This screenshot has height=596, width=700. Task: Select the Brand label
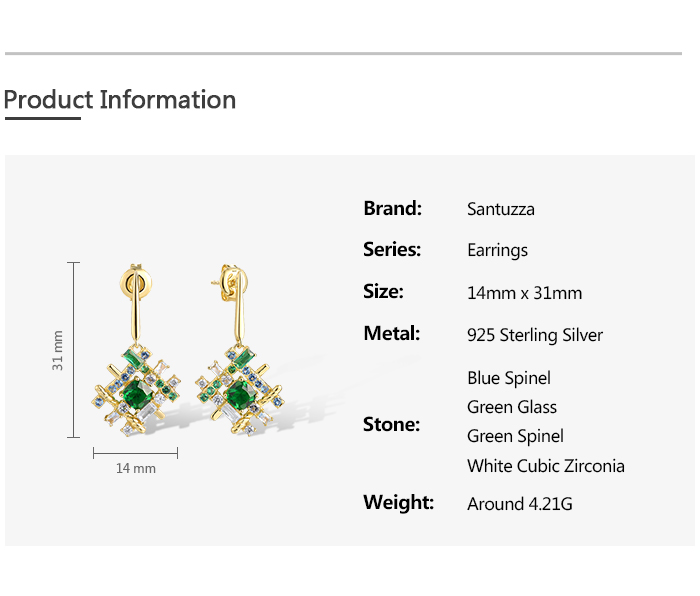point(392,208)
